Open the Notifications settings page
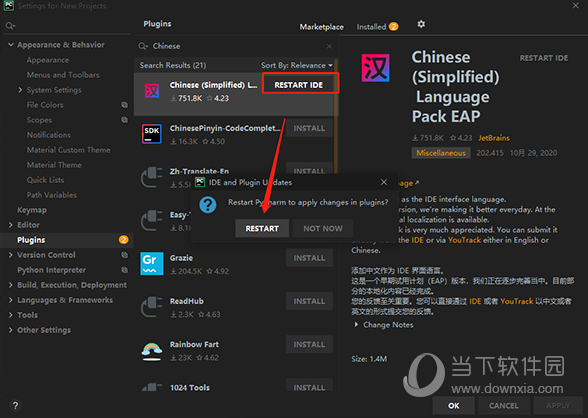The image size is (588, 418). 48,135
